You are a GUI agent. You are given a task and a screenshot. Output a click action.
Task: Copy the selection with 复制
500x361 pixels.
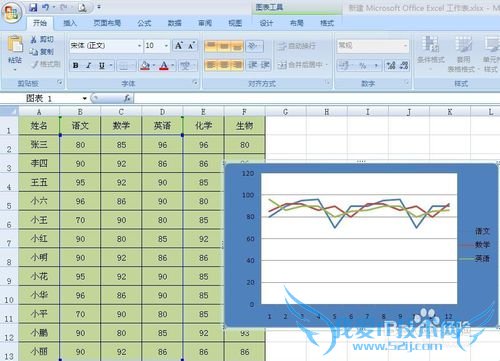click(x=42, y=52)
